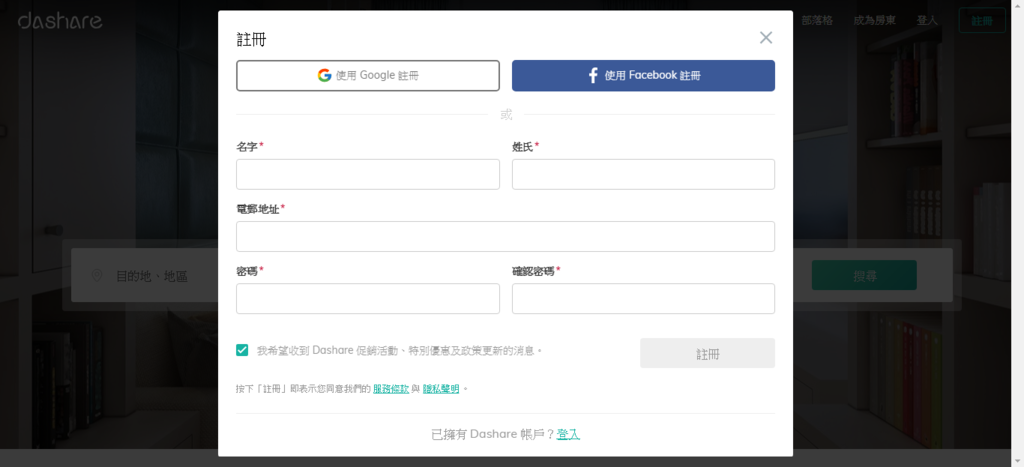Click the green 搜尋 button

(864, 276)
